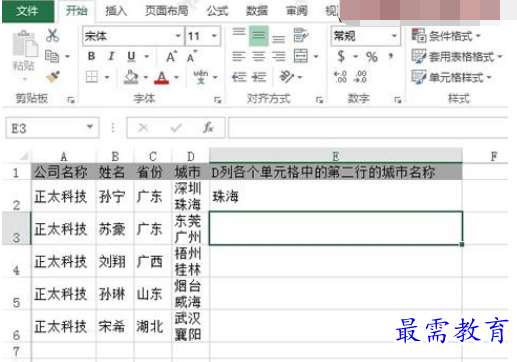
Task: Open number group dialog launcher
Action: coord(398,100)
